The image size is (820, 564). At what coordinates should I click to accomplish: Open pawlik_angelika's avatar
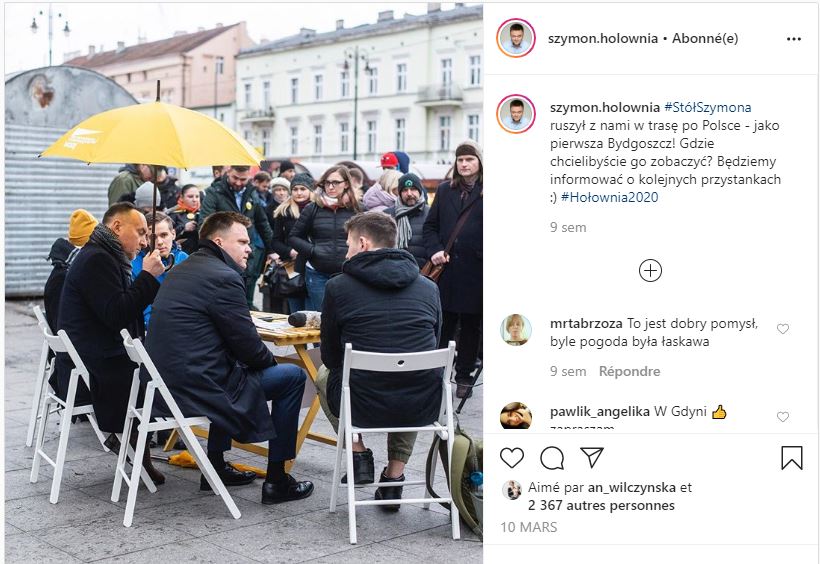(516, 416)
